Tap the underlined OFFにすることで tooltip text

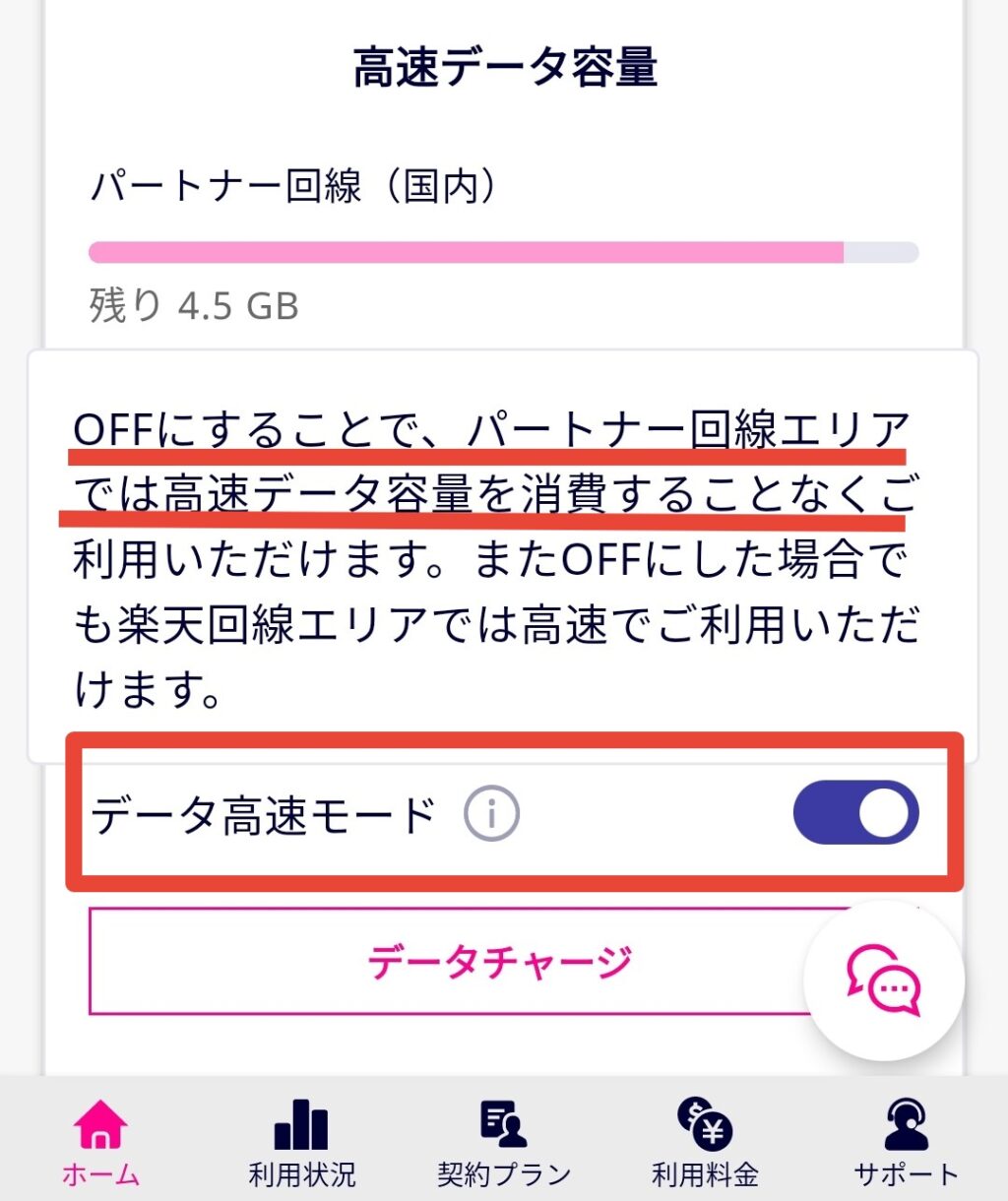click(x=490, y=463)
